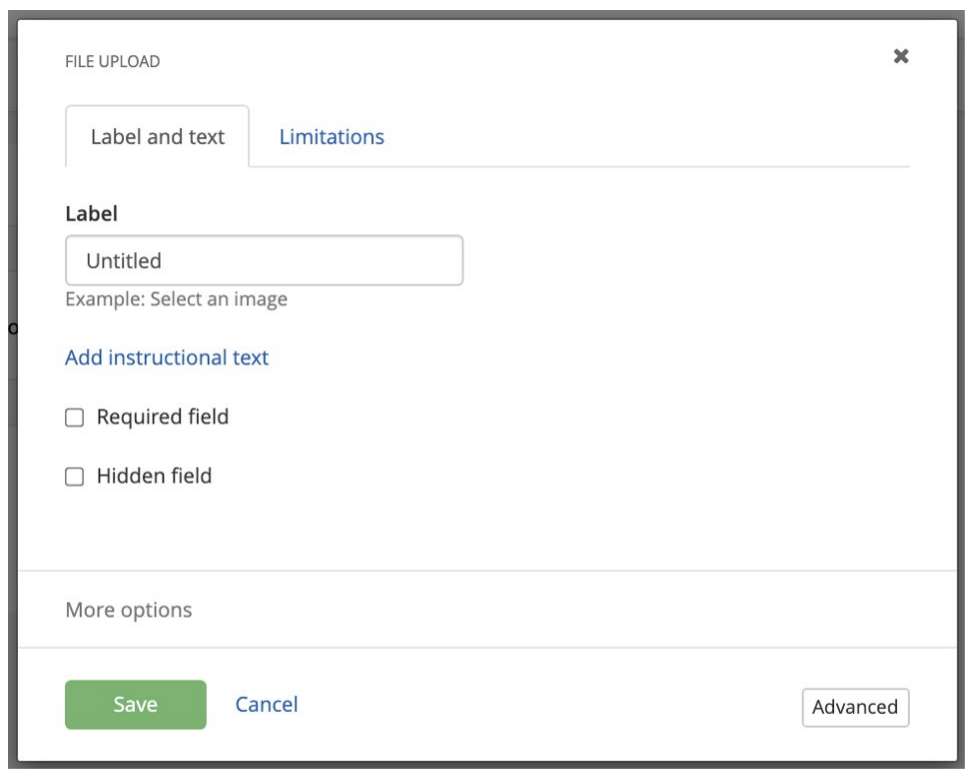Expand the More options section
The height and width of the screenshot is (778, 970).
128,609
